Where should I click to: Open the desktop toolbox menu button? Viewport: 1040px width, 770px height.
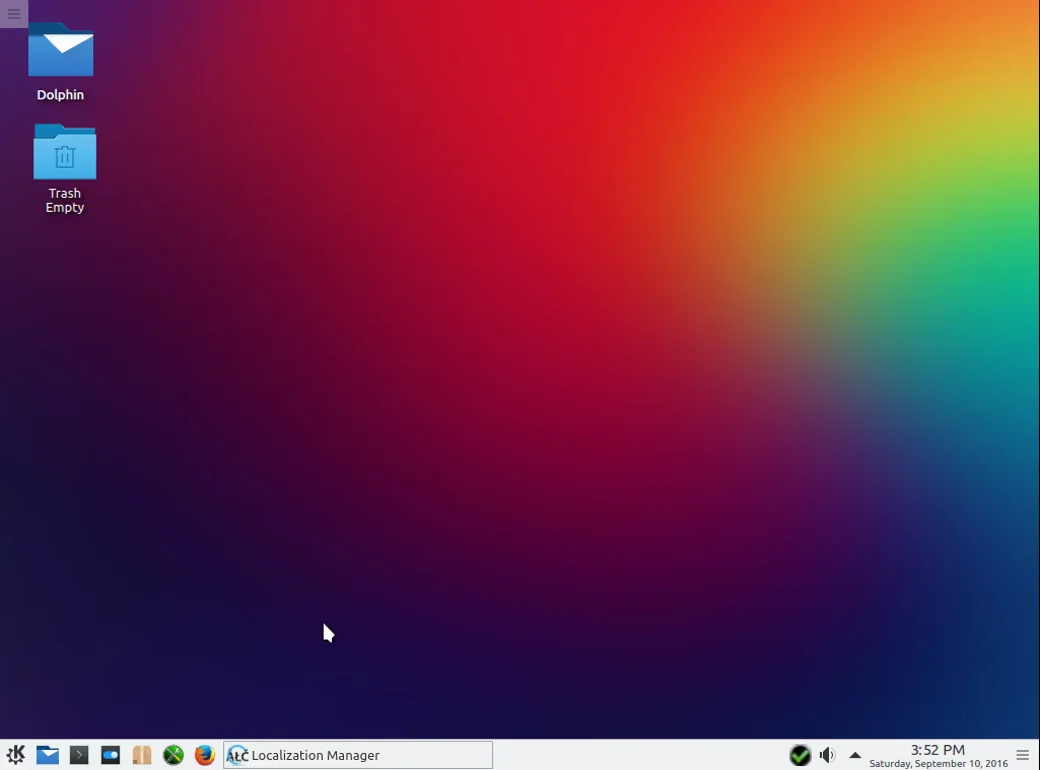(x=14, y=13)
